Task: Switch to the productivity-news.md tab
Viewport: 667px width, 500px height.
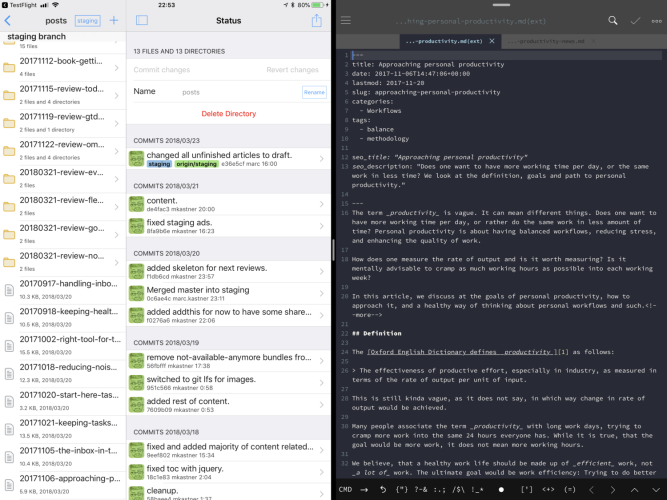Action: [546, 42]
